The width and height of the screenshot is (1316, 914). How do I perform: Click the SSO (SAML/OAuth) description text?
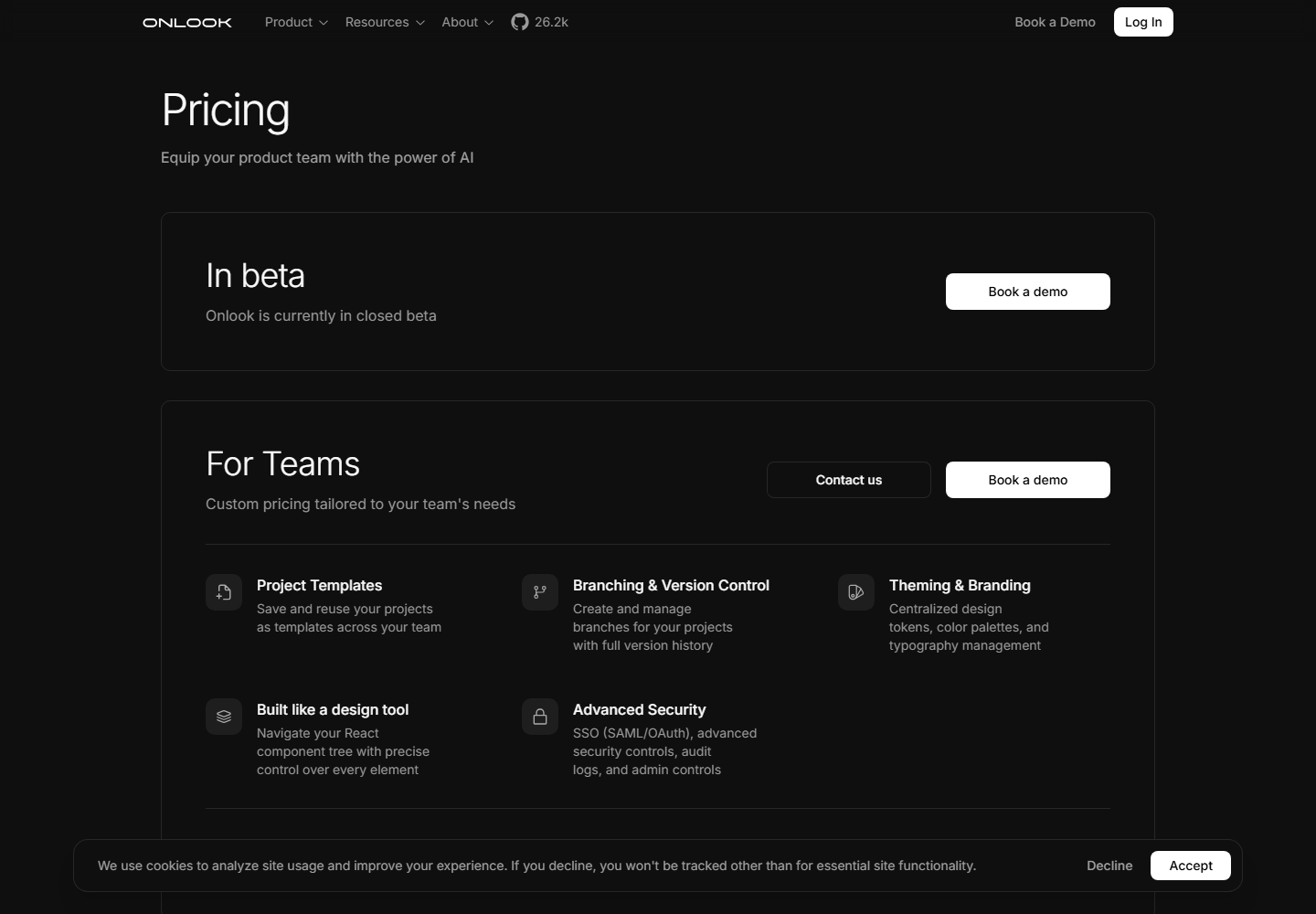664,751
